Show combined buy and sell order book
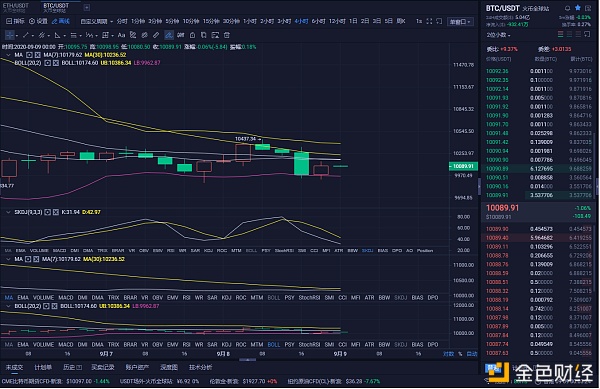The image size is (600, 389). (561, 35)
